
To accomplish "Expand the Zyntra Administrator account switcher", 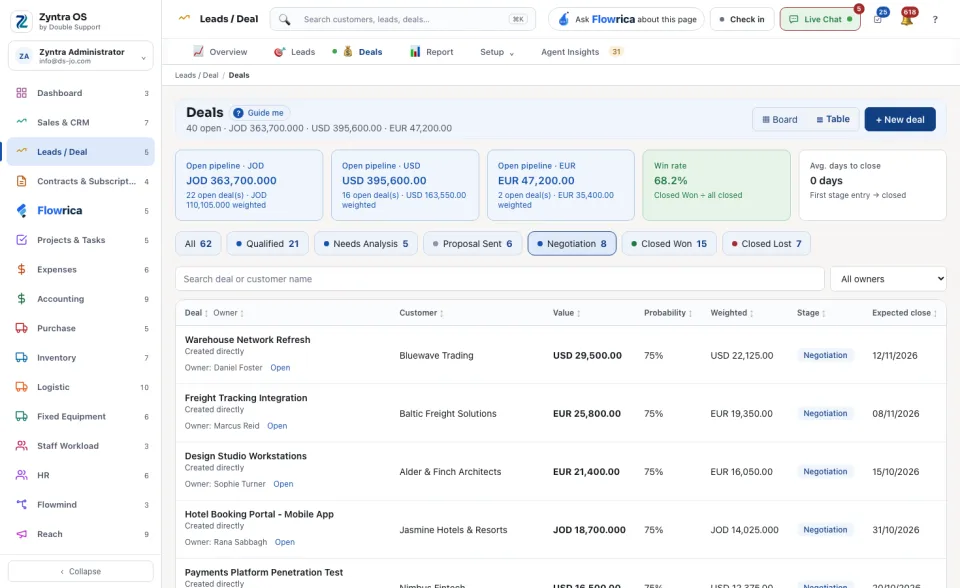I will click(81, 56).
